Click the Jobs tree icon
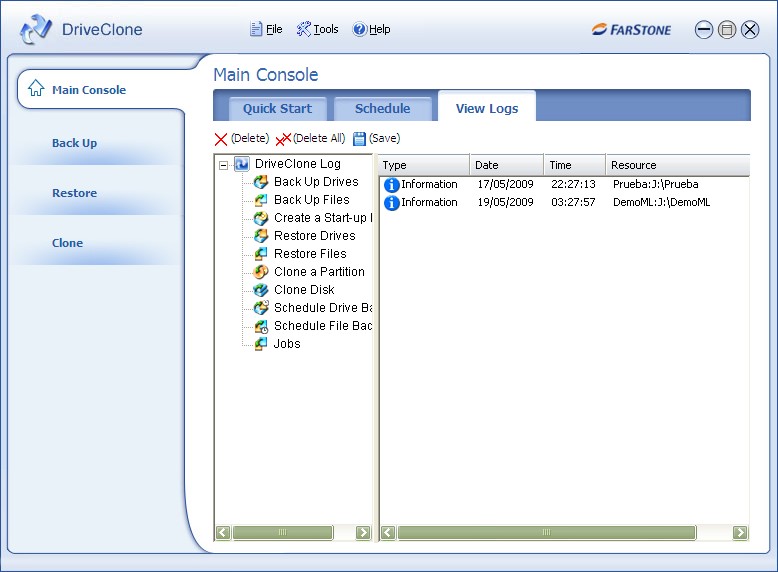This screenshot has height=572, width=778. [x=261, y=344]
